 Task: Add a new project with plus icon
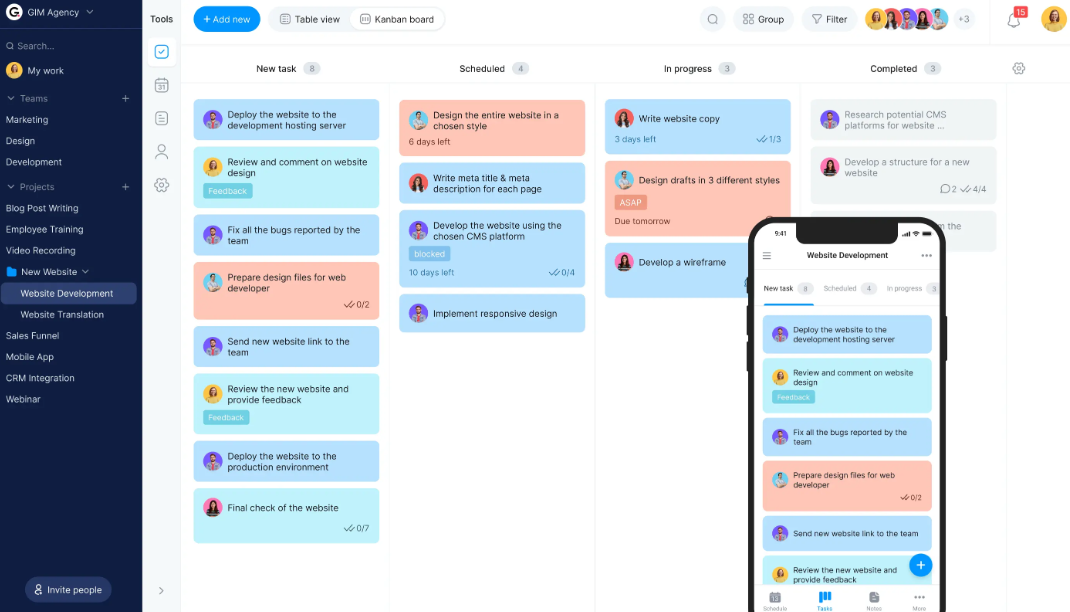coord(126,186)
